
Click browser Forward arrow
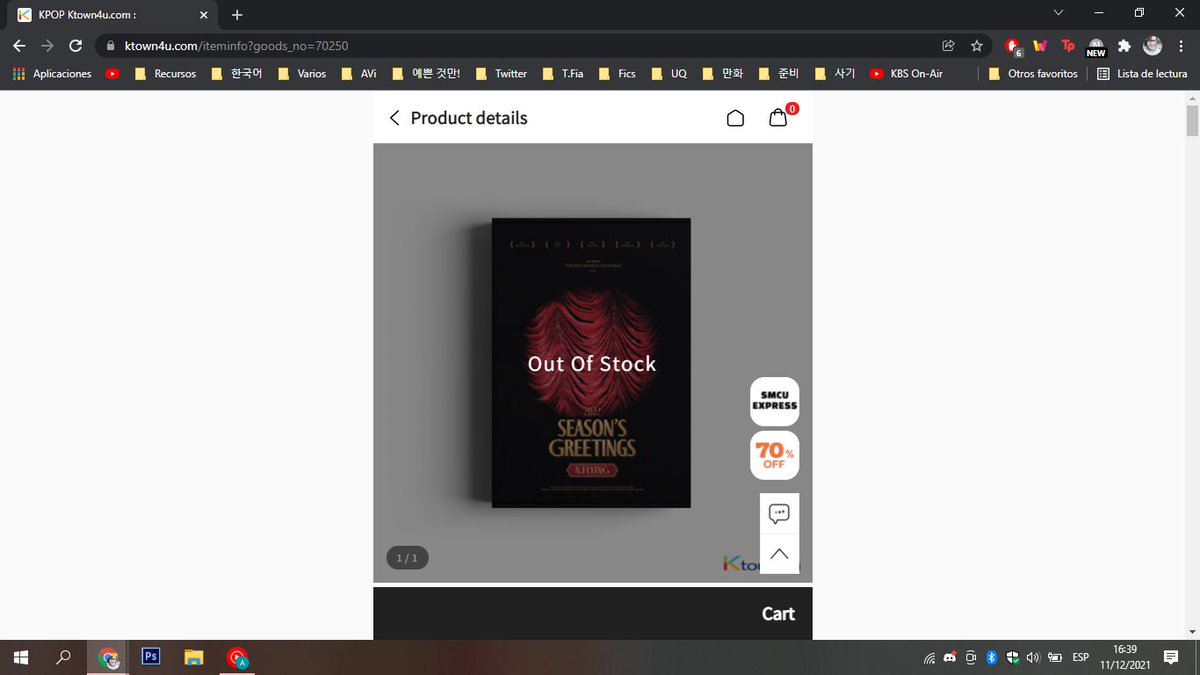(47, 46)
